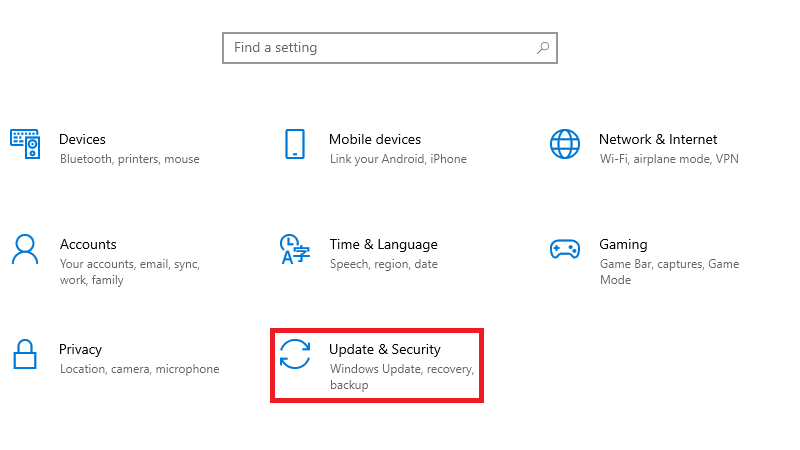
Task: Focus the "Find a setting" search field
Action: click(x=380, y=47)
